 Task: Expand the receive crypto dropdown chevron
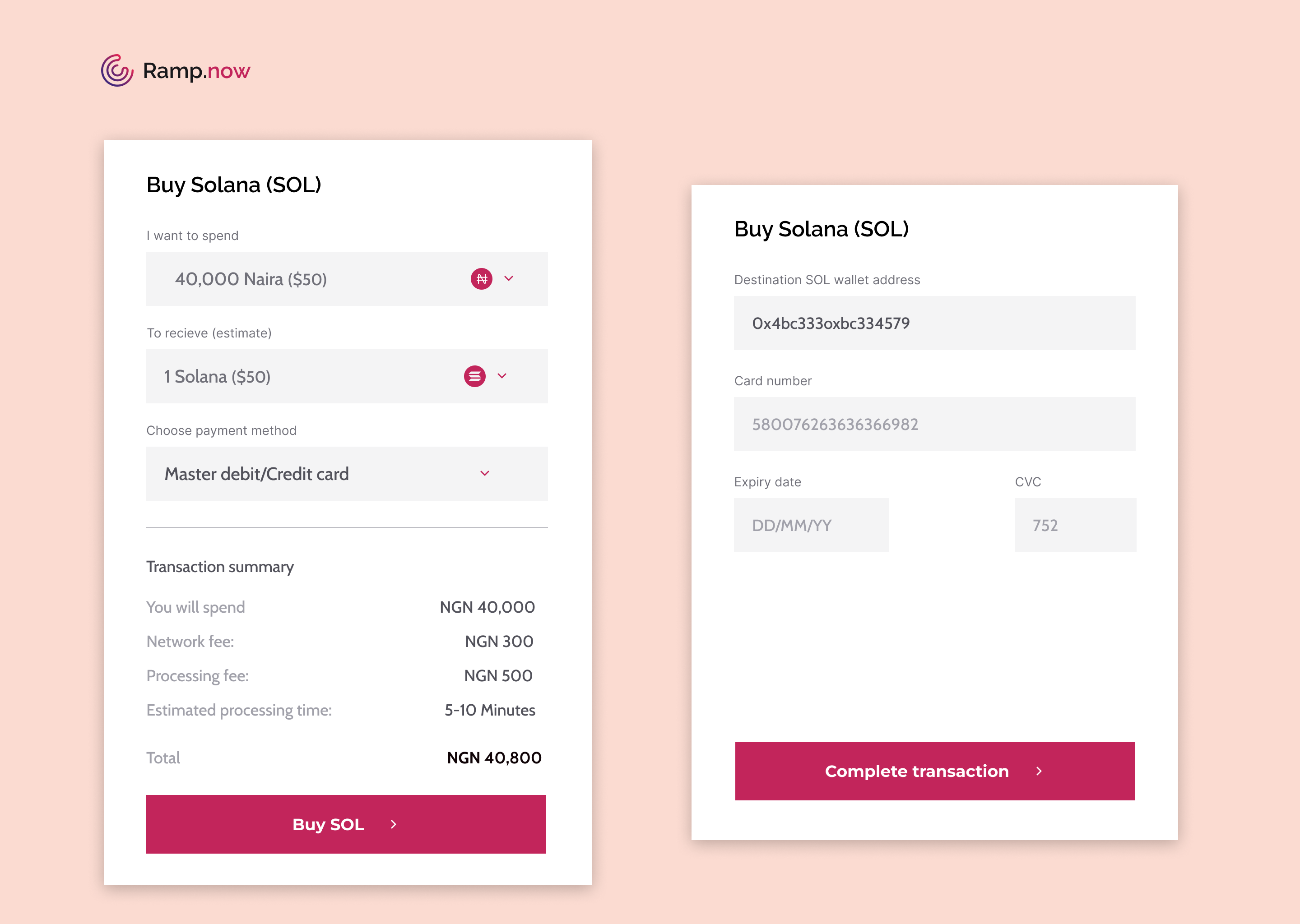pos(502,376)
